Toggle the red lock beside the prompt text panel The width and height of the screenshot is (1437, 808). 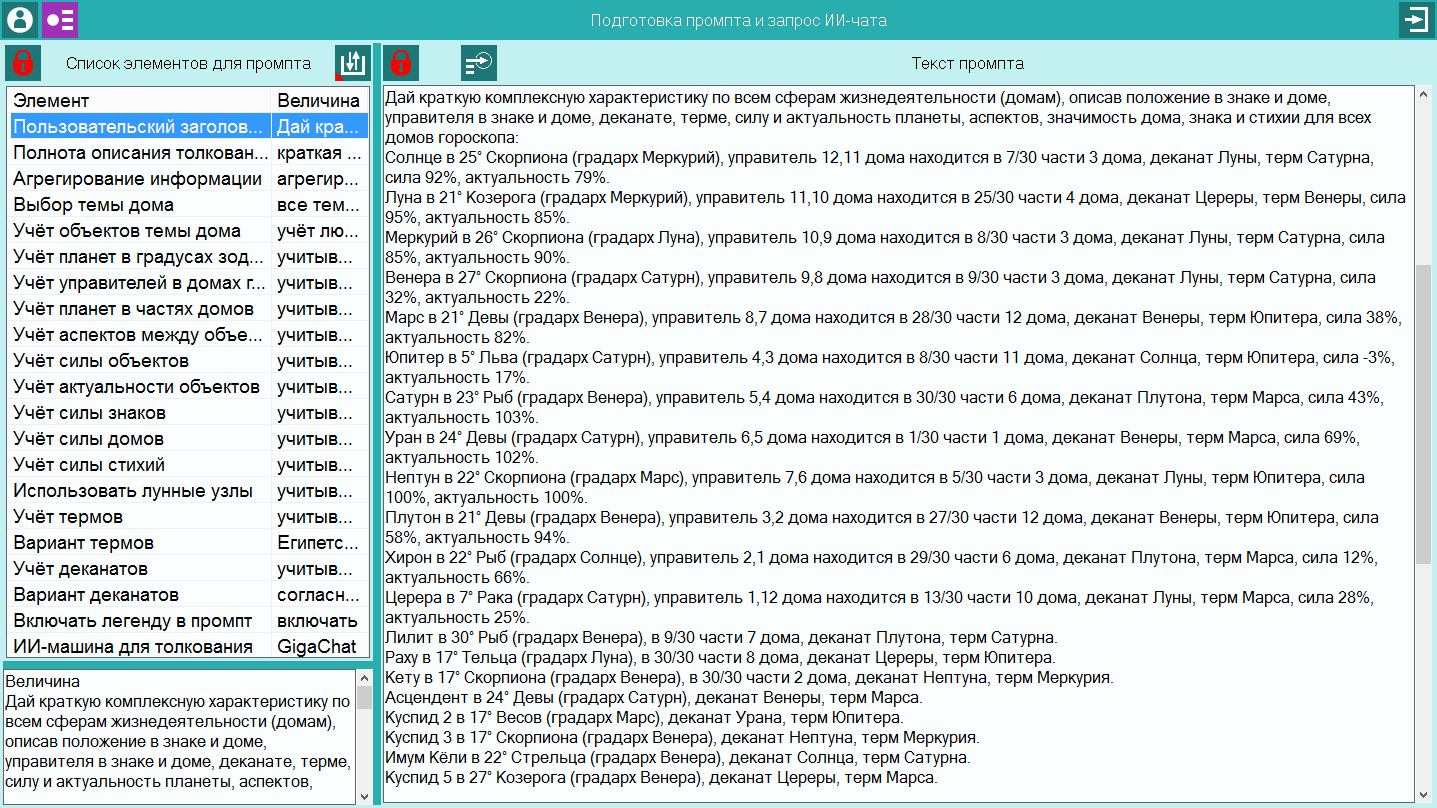[401, 63]
